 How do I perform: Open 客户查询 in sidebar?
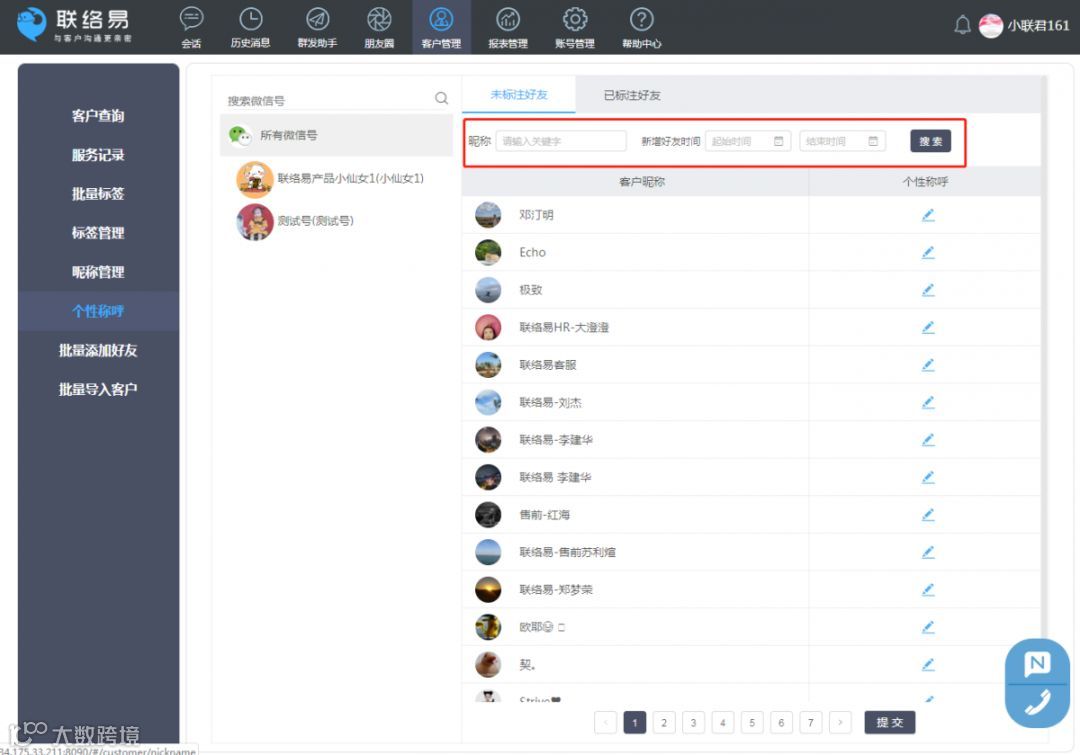(x=98, y=116)
